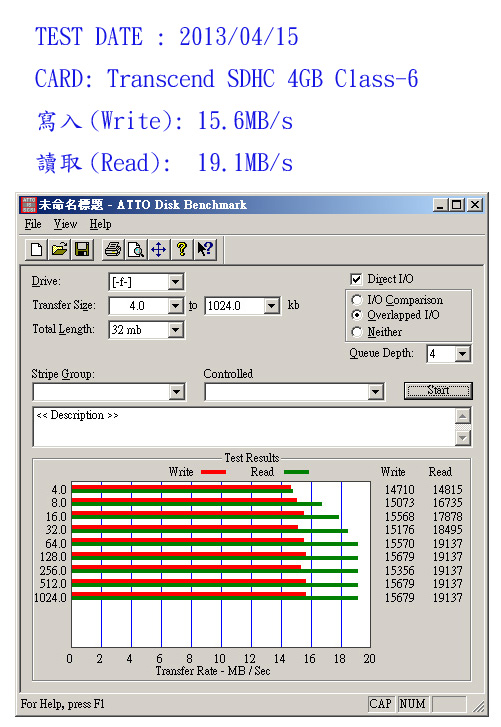This screenshot has height=727, width=501.
Task: Click the NUM status bar indicator
Action: pyautogui.click(x=412, y=704)
